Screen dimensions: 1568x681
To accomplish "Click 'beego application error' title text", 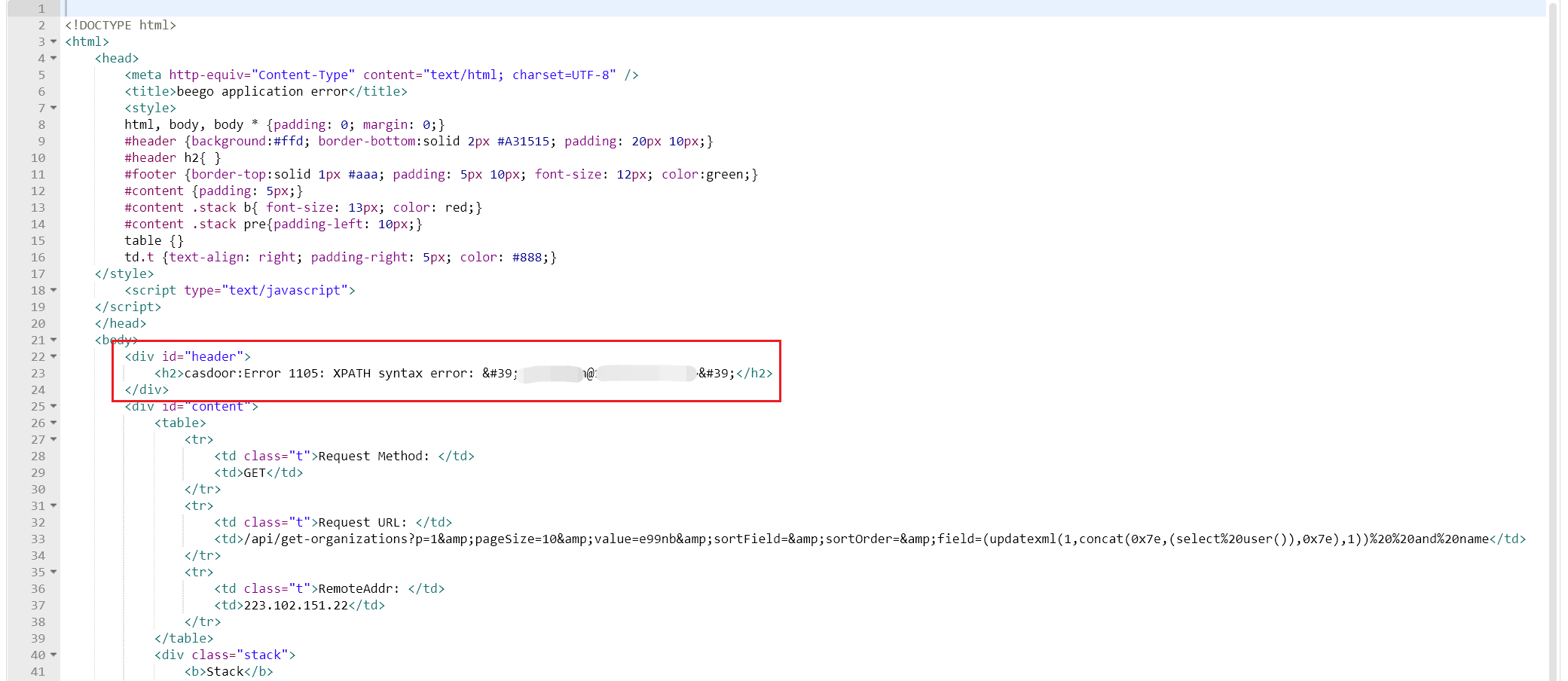I will (x=262, y=91).
